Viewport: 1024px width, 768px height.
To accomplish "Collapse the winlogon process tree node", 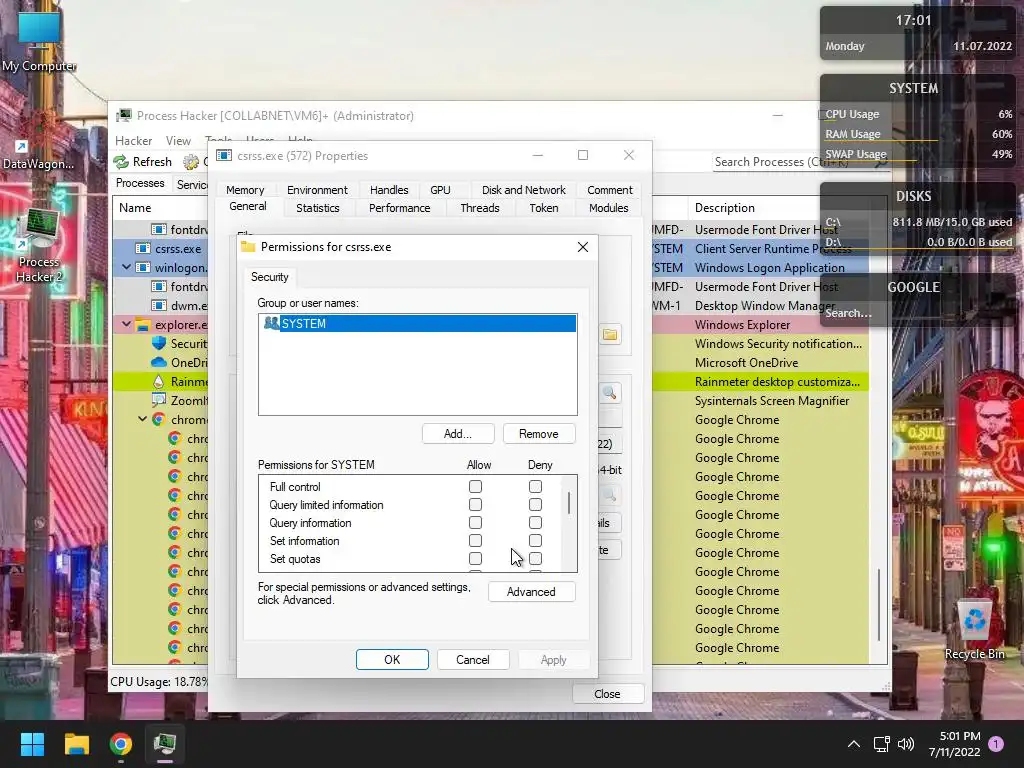I will [x=127, y=267].
